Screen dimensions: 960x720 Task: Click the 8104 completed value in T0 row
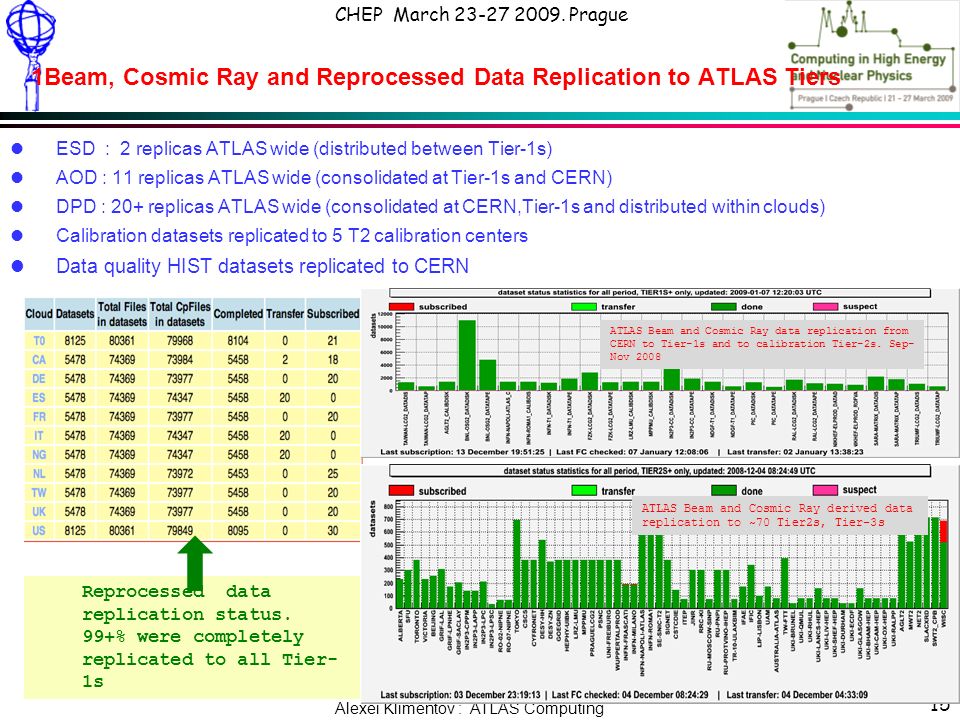coord(238,341)
